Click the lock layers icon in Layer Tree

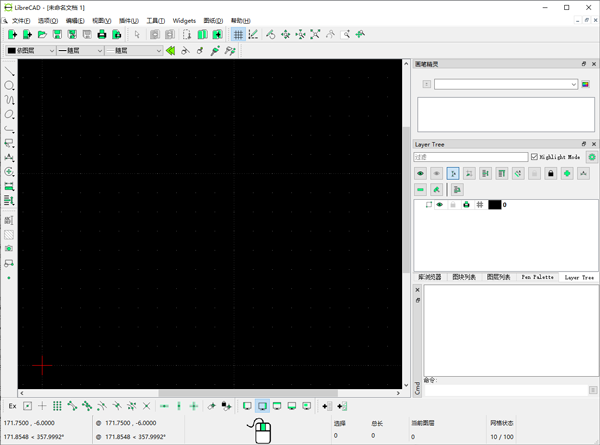coord(551,173)
